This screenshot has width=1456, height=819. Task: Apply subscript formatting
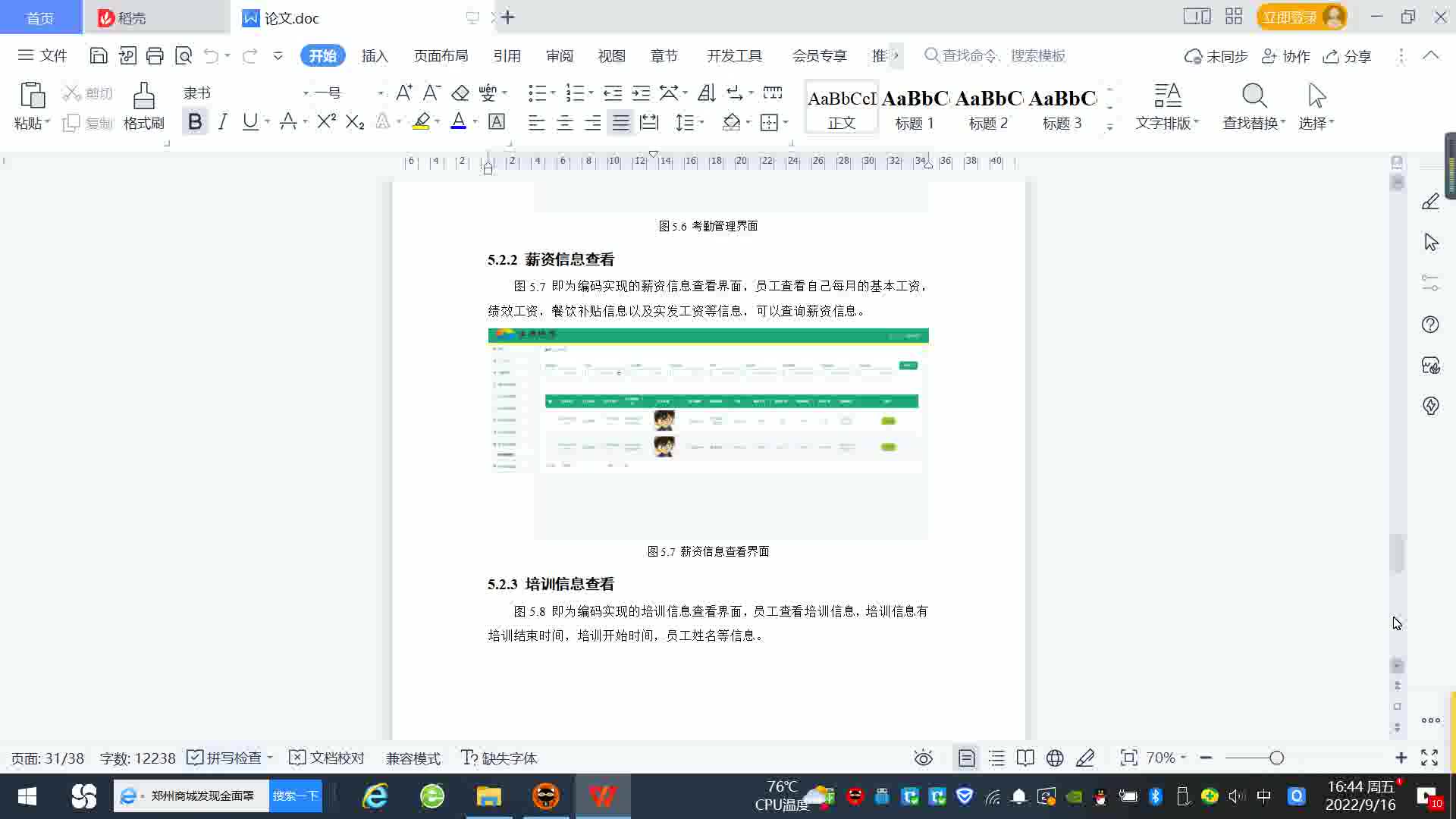pyautogui.click(x=355, y=121)
